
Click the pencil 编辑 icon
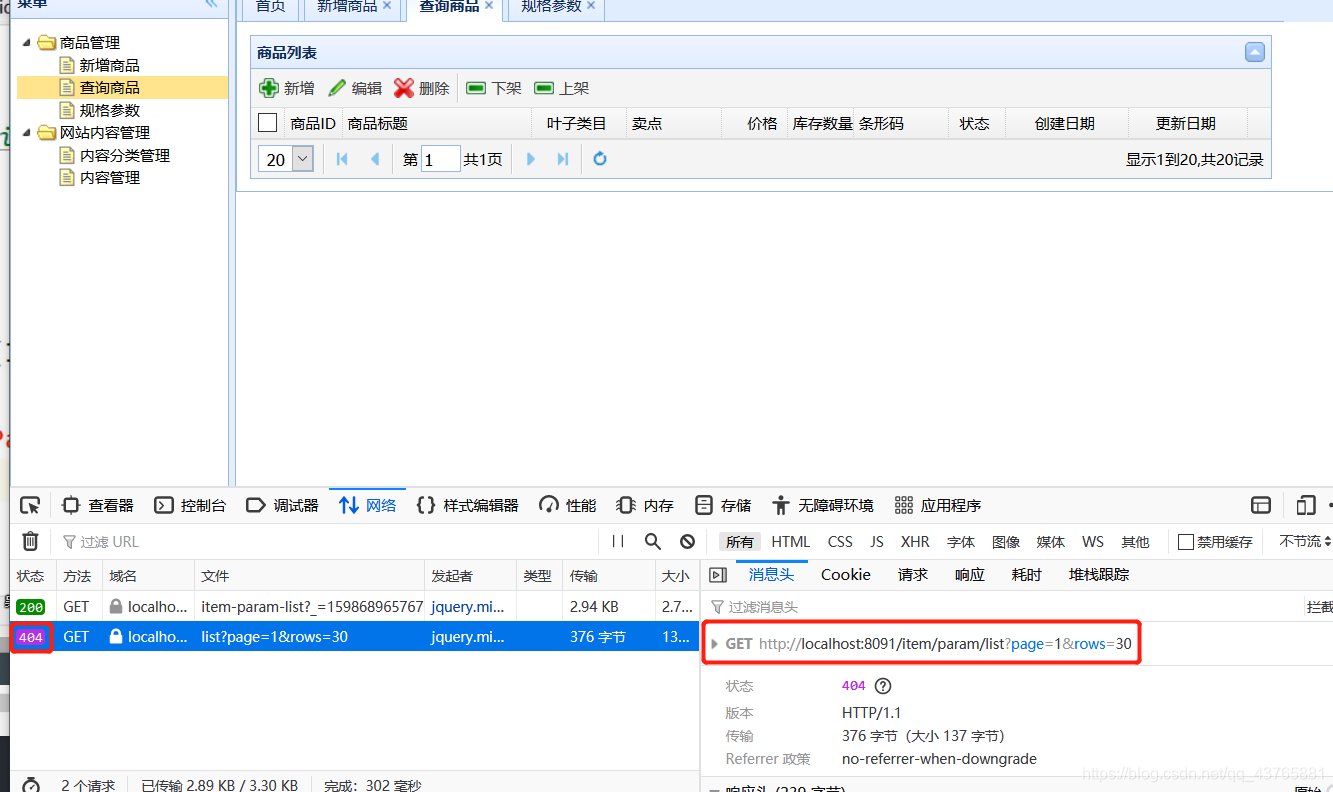pyautogui.click(x=338, y=88)
